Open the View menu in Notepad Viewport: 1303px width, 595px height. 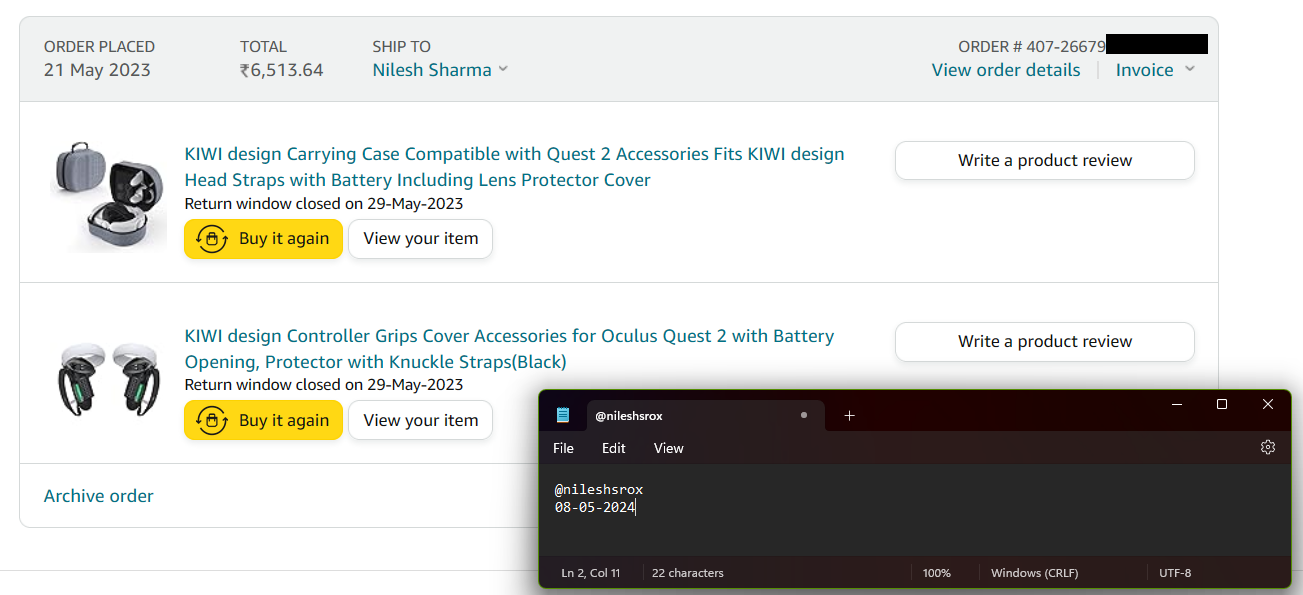[668, 448]
